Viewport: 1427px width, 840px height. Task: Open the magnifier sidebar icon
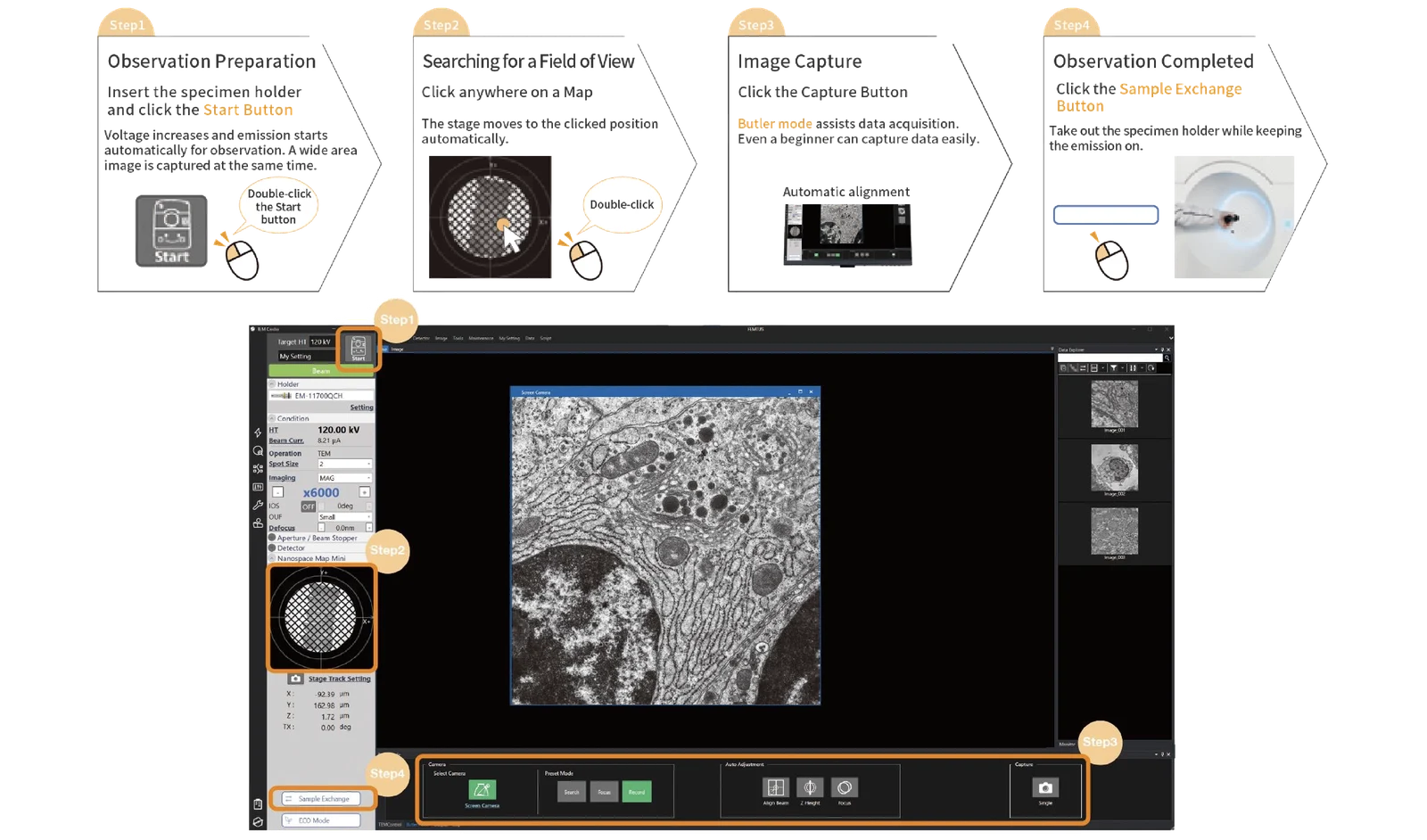(258, 450)
